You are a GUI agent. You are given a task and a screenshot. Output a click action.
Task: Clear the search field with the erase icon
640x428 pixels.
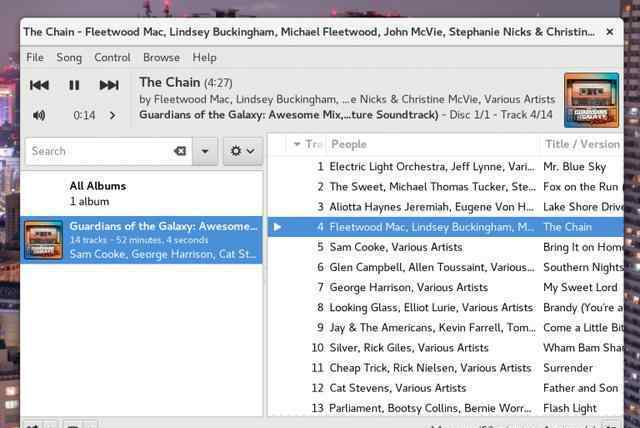coord(180,151)
